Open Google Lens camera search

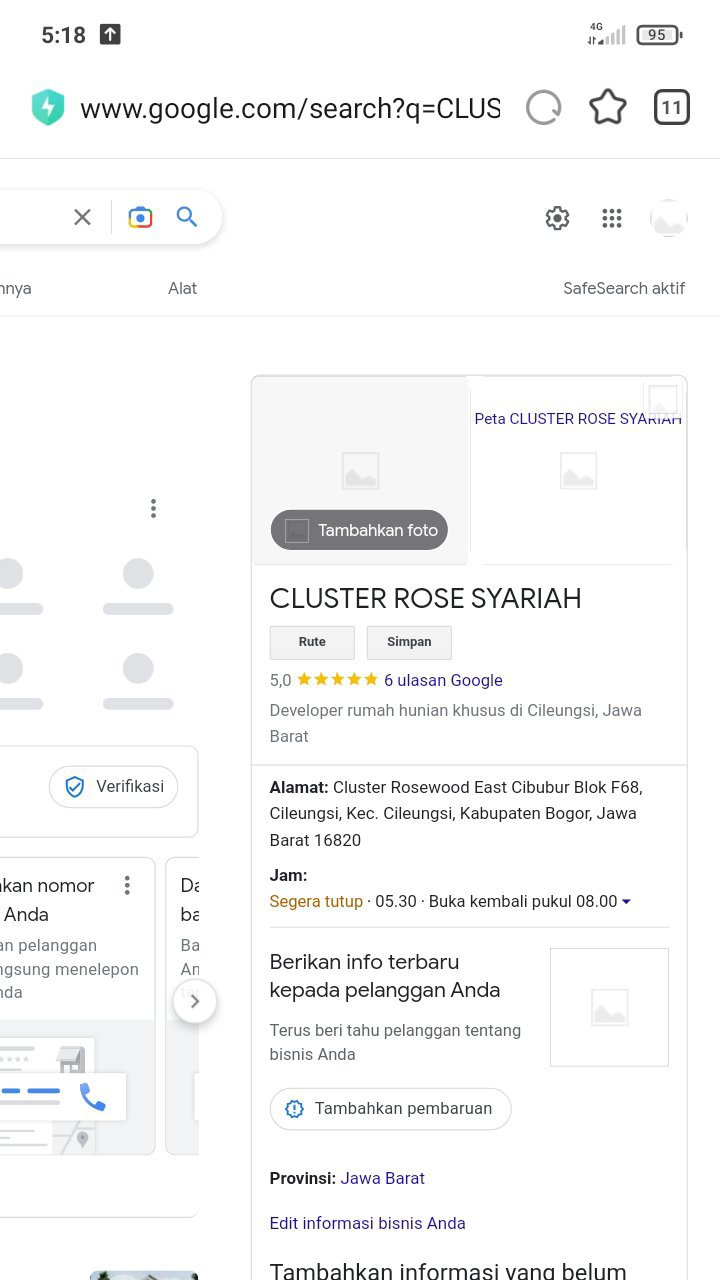click(x=141, y=217)
